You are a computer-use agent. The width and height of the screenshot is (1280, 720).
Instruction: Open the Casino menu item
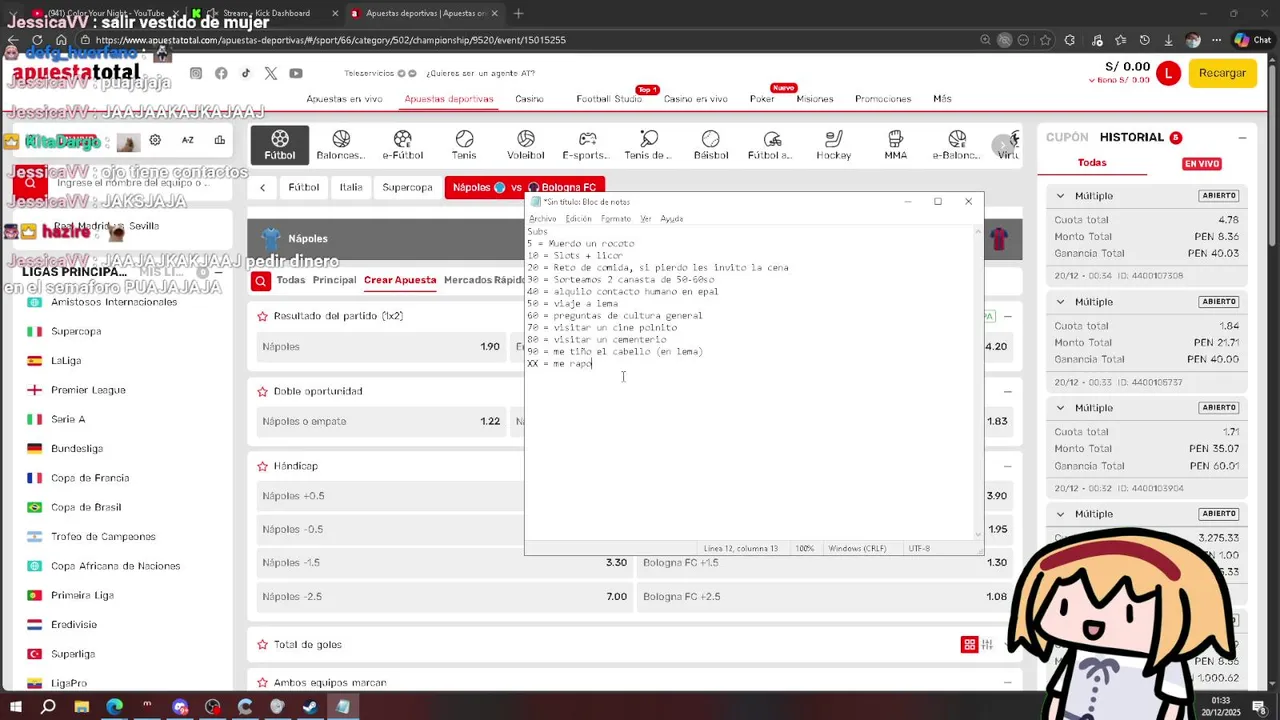click(529, 99)
